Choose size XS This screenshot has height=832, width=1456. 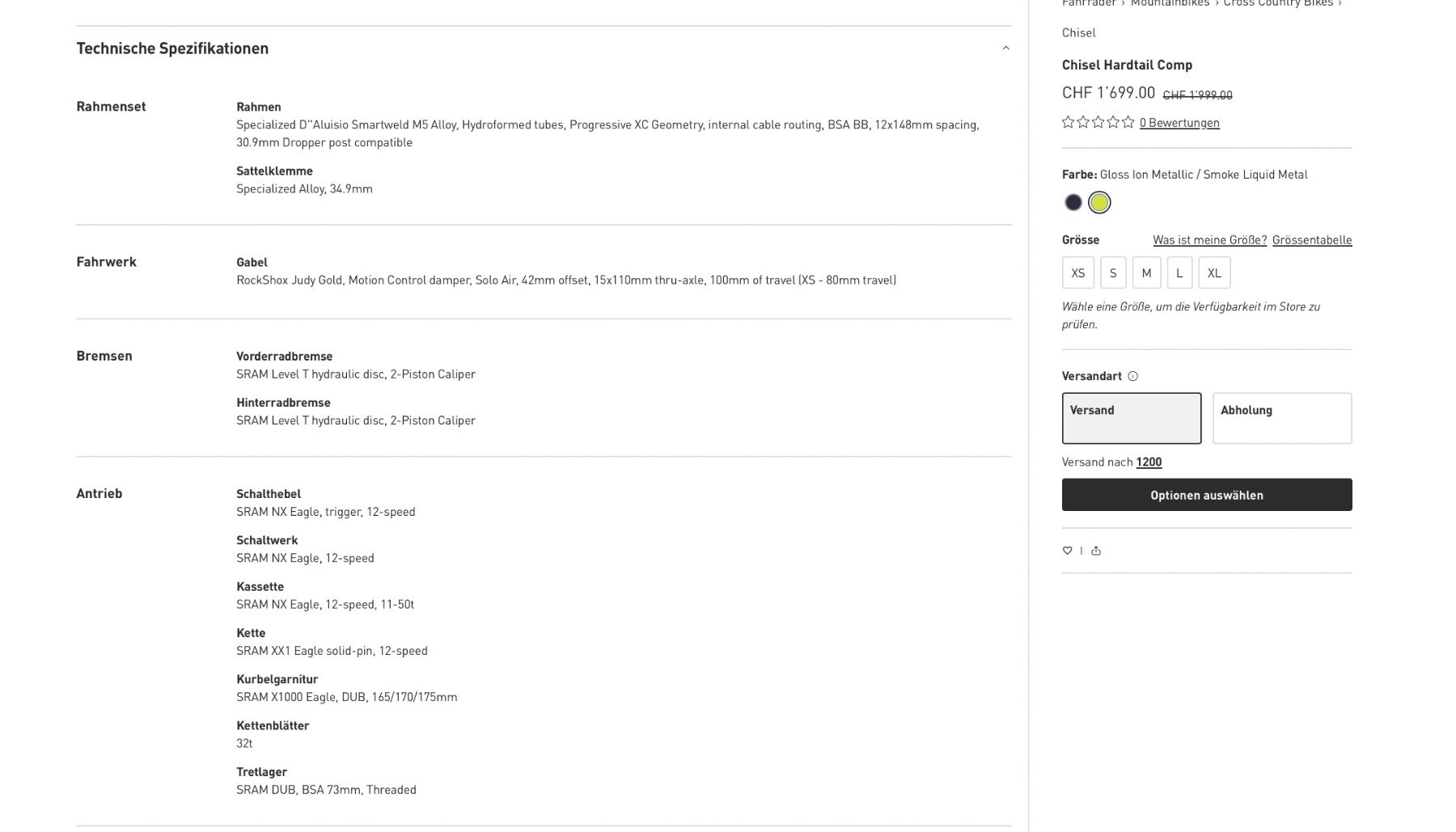click(x=1078, y=273)
